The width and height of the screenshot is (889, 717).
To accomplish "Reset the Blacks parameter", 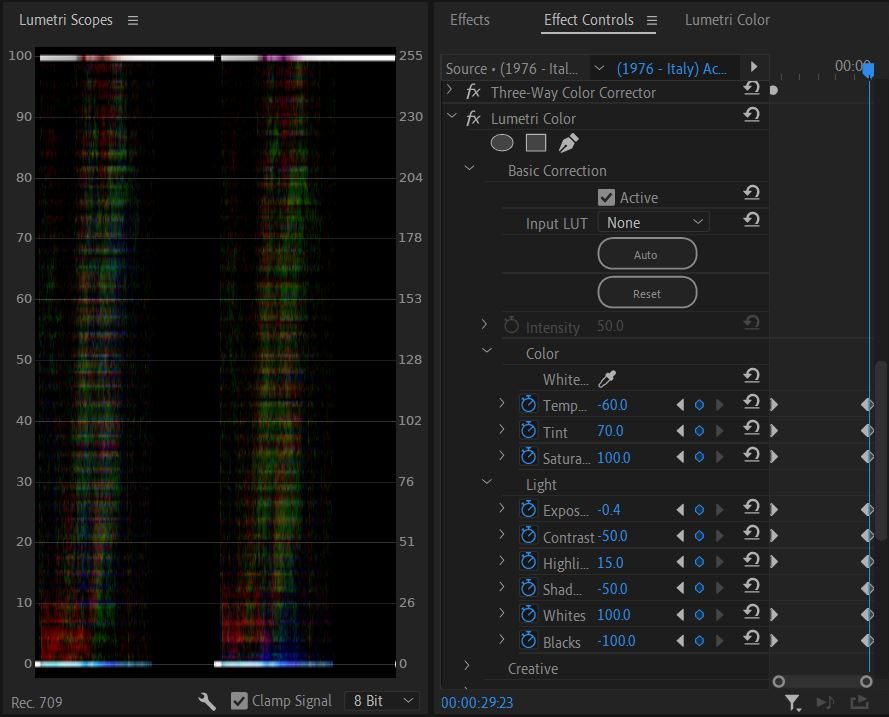I will click(752, 638).
